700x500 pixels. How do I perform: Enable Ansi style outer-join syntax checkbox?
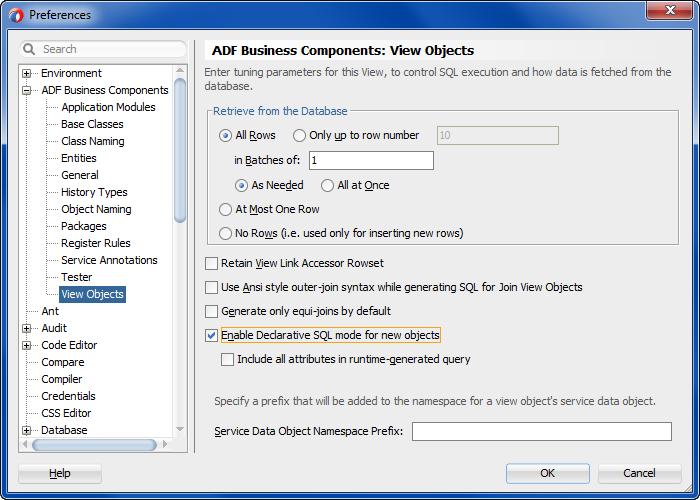pos(211,287)
